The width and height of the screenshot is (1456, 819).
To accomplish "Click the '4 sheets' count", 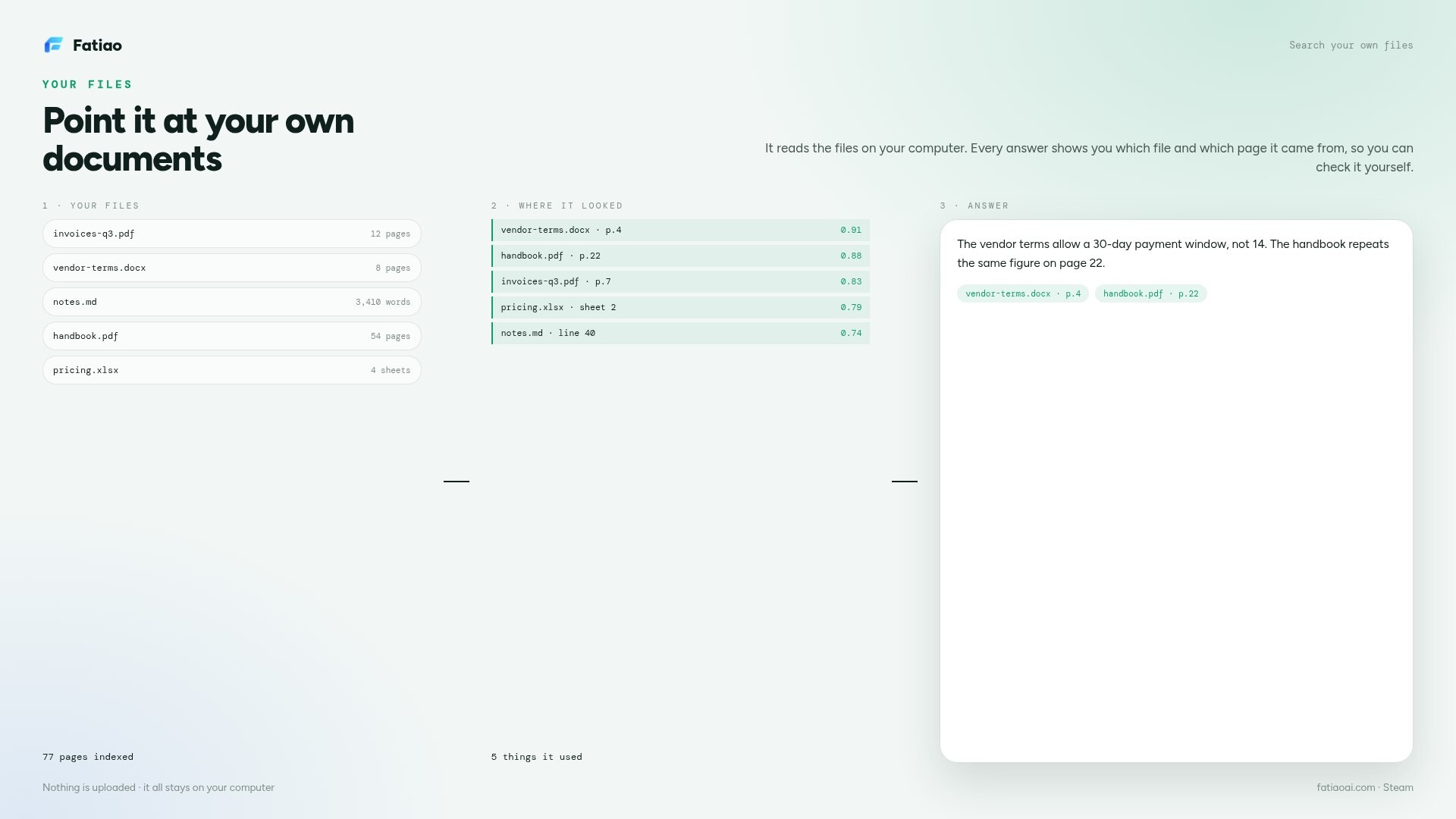I will point(391,370).
